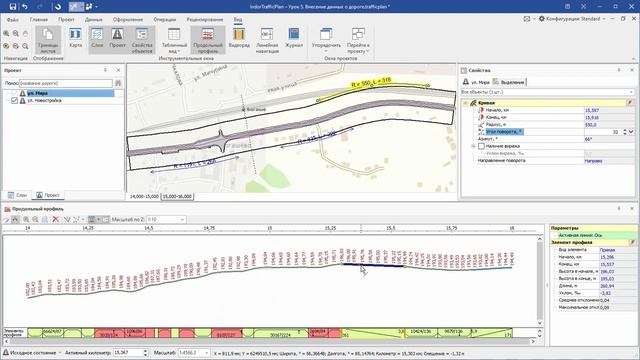Click the selected dark blue profile segment
The height and width of the screenshot is (360, 640).
(373, 265)
